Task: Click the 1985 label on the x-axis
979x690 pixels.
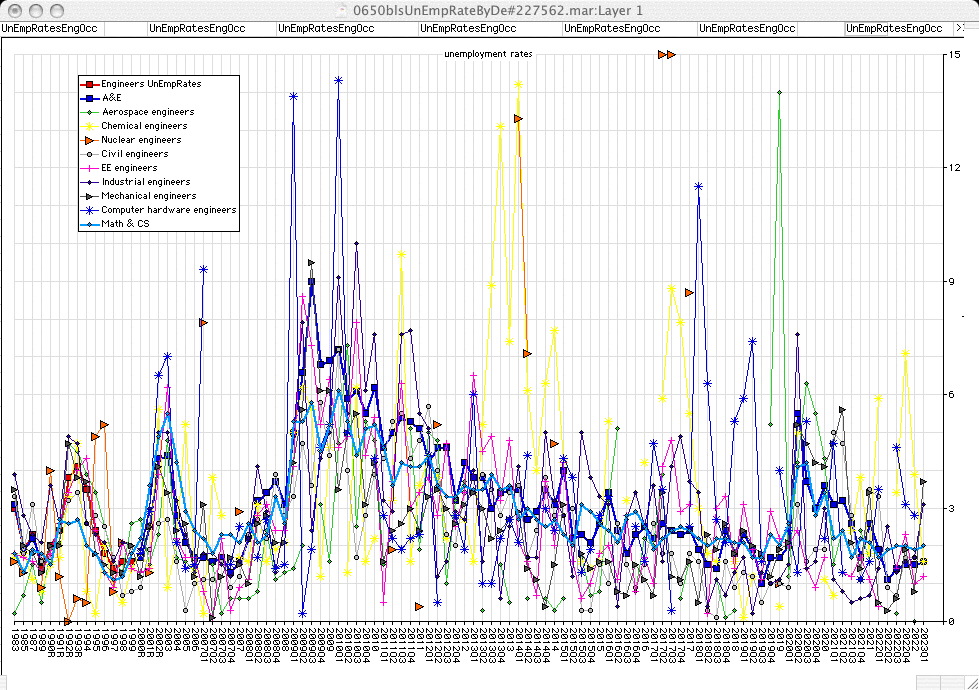Action: tap(14, 640)
